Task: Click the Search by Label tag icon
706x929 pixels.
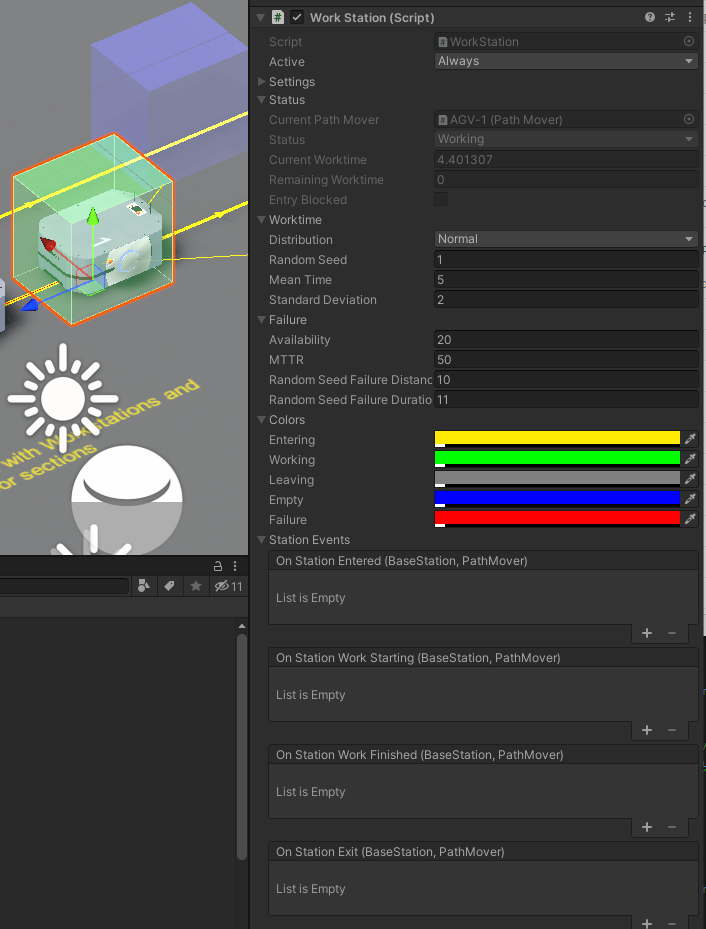Action: pyautogui.click(x=170, y=586)
